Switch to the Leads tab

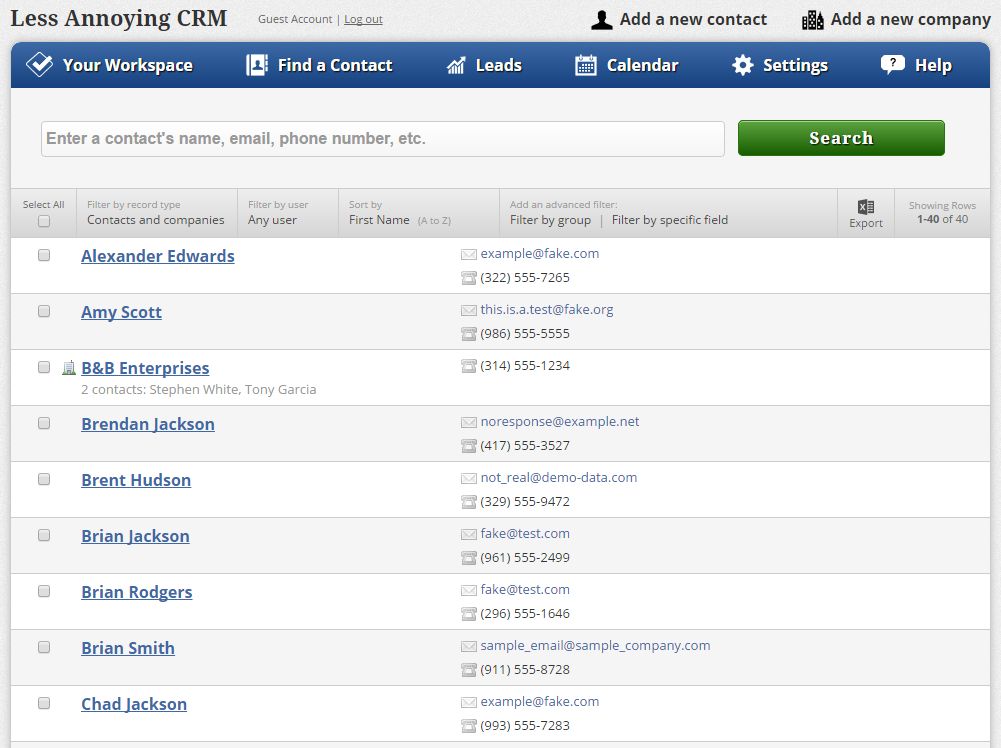pyautogui.click(x=484, y=65)
